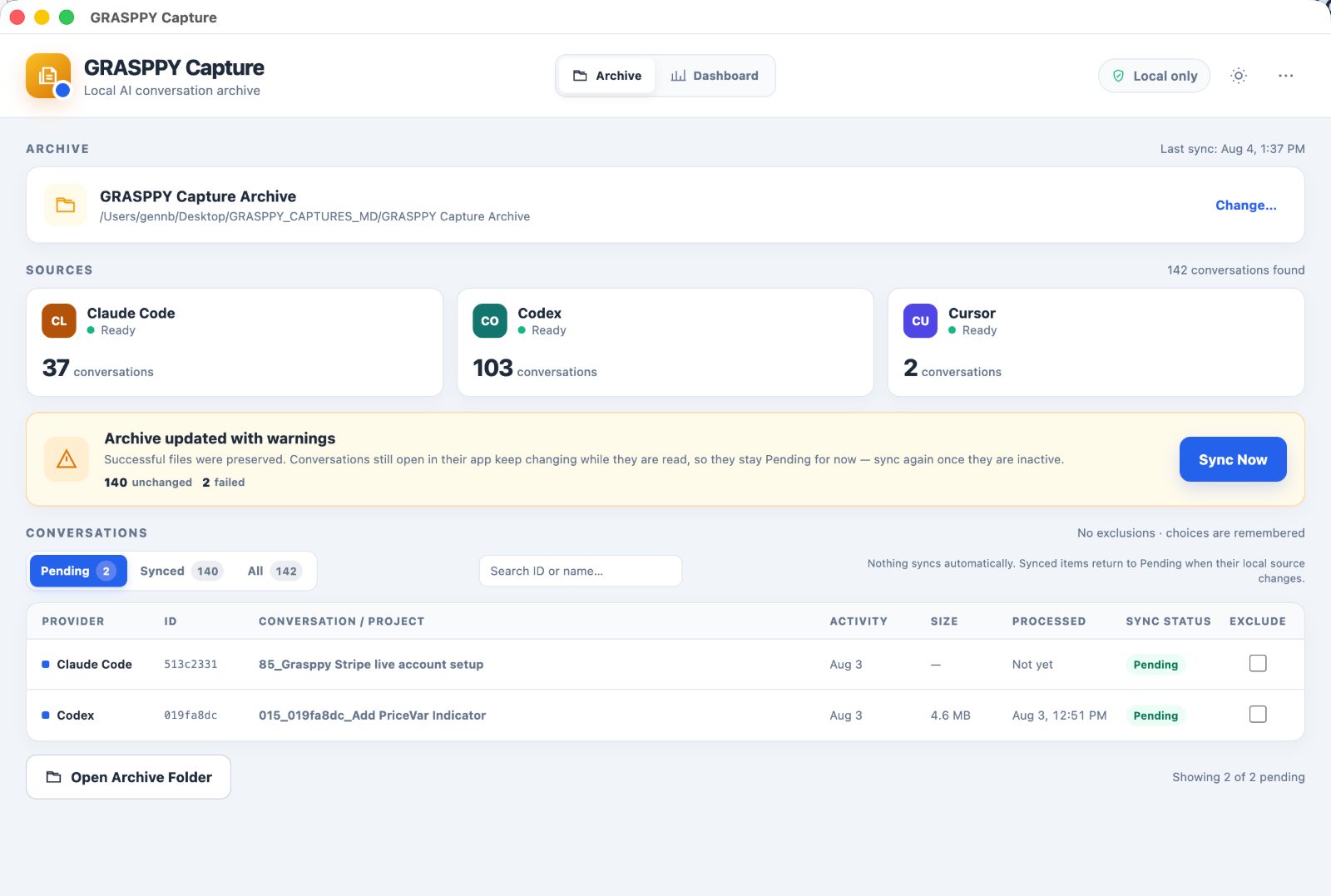Click the Cursor CU badge icon

point(921,321)
